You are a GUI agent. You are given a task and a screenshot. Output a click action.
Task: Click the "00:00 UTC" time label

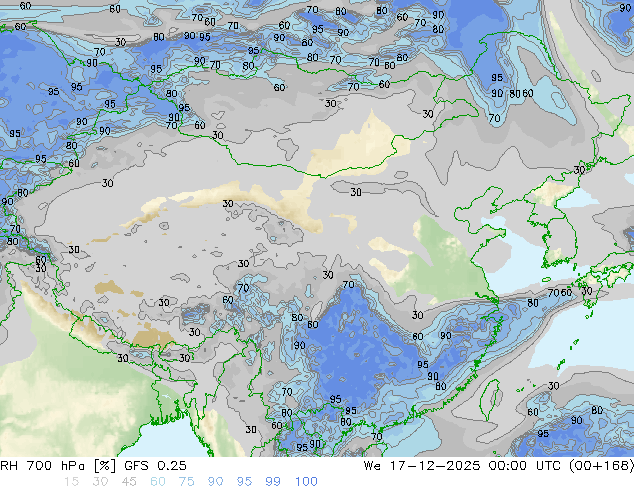[x=525, y=466]
